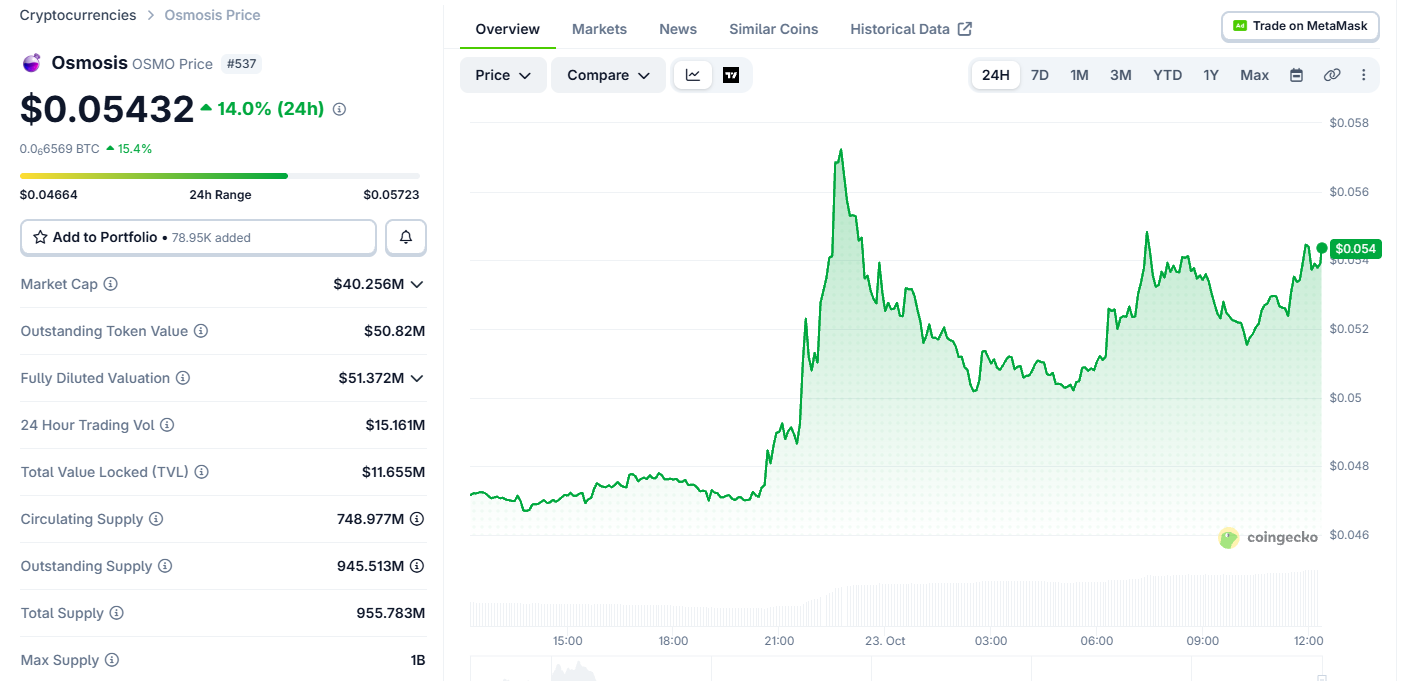Click the $0.04664 range low value
This screenshot has height=681, width=1401.
(49, 195)
